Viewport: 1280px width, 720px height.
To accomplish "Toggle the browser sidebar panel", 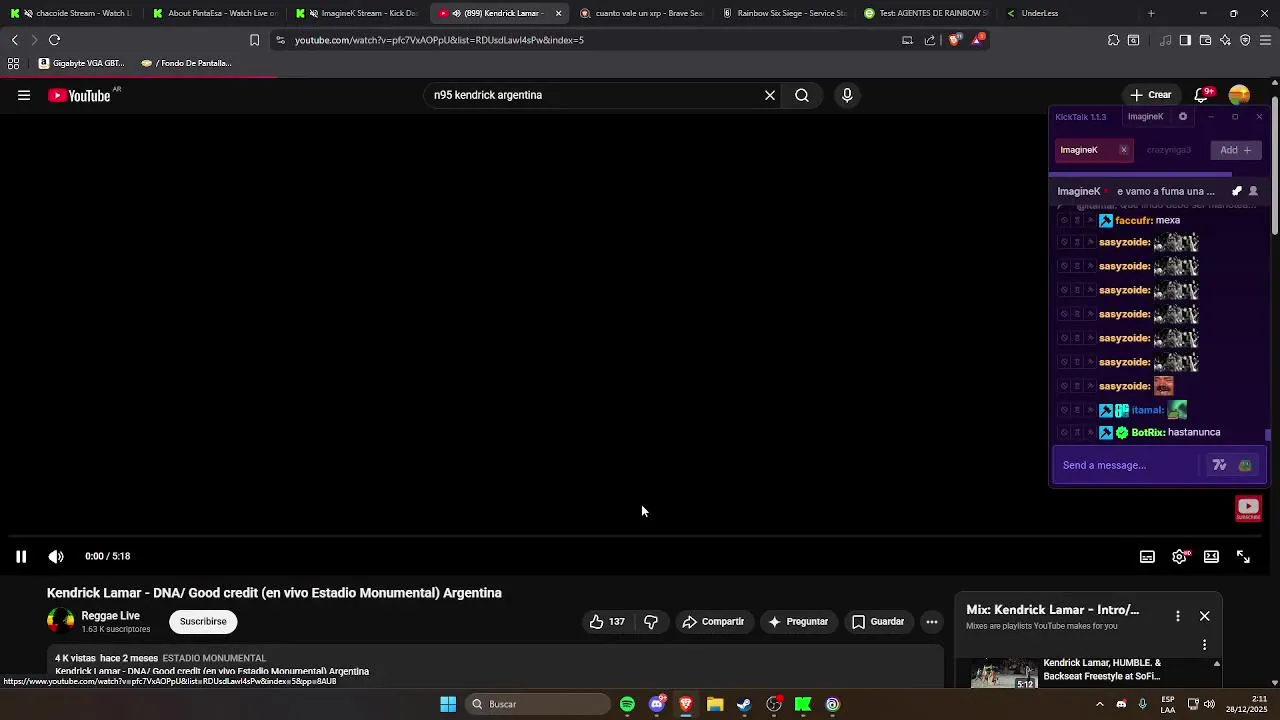I will point(1185,40).
